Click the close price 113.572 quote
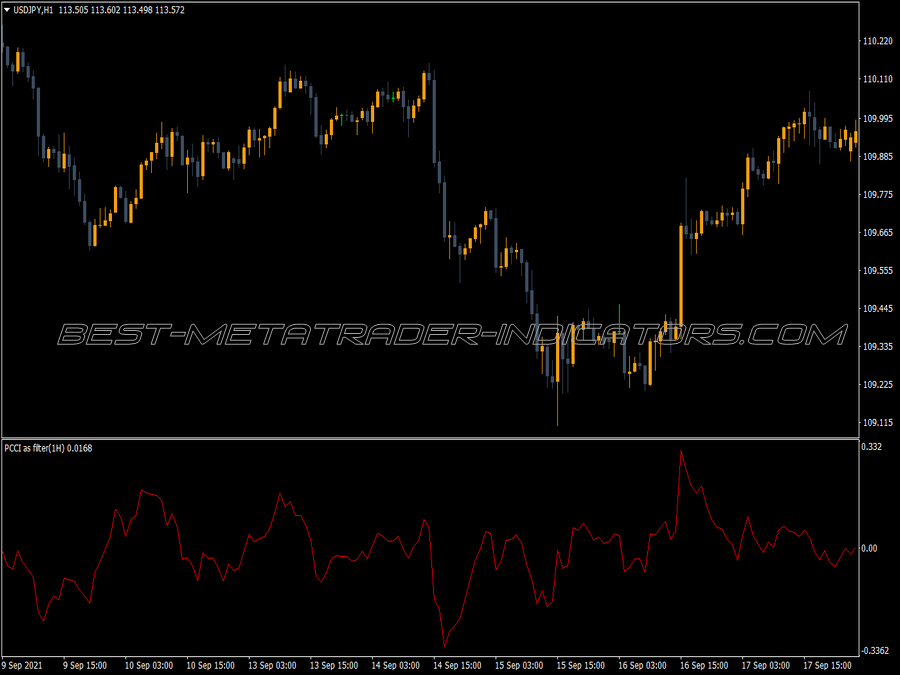Screen dimensions: 900x675 coord(168,7)
